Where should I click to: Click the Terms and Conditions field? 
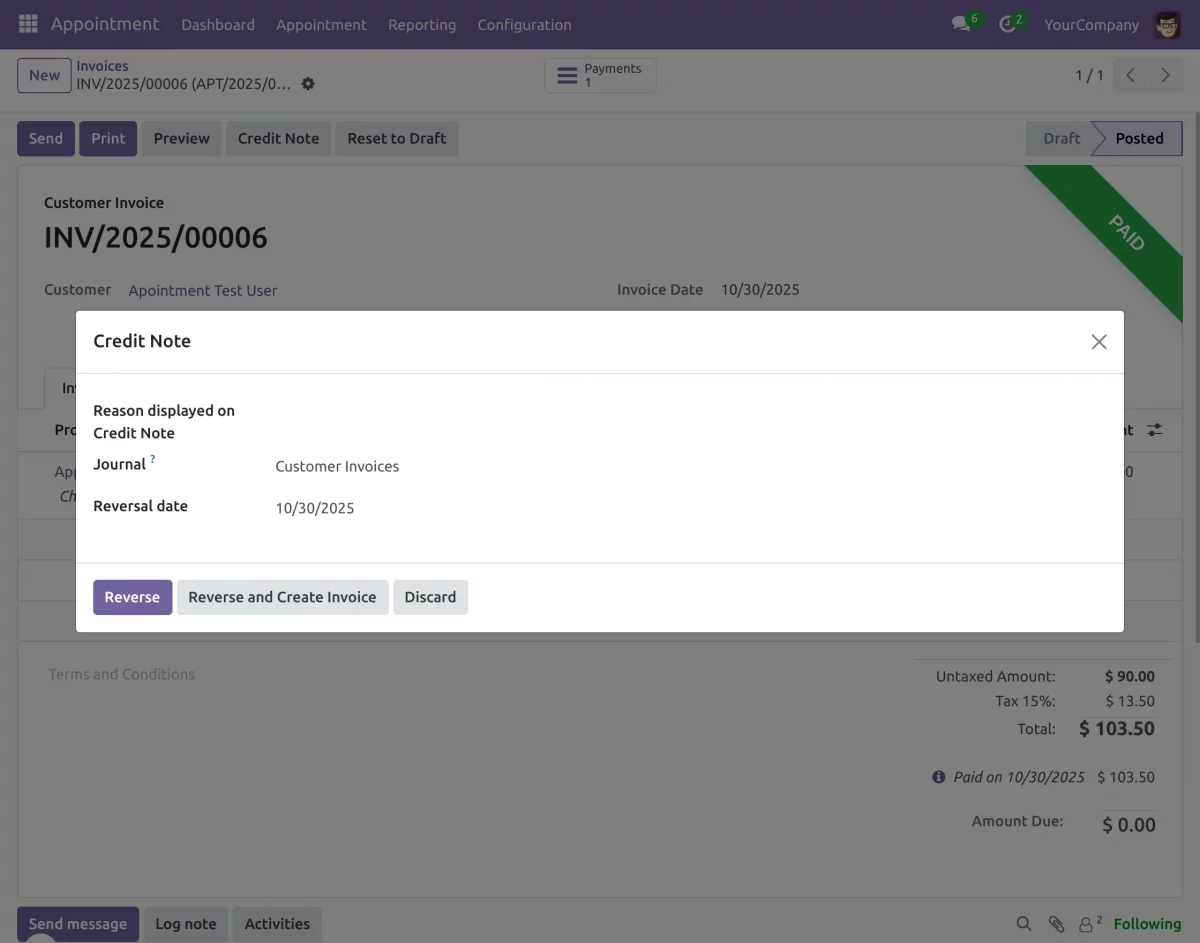pyautogui.click(x=122, y=674)
